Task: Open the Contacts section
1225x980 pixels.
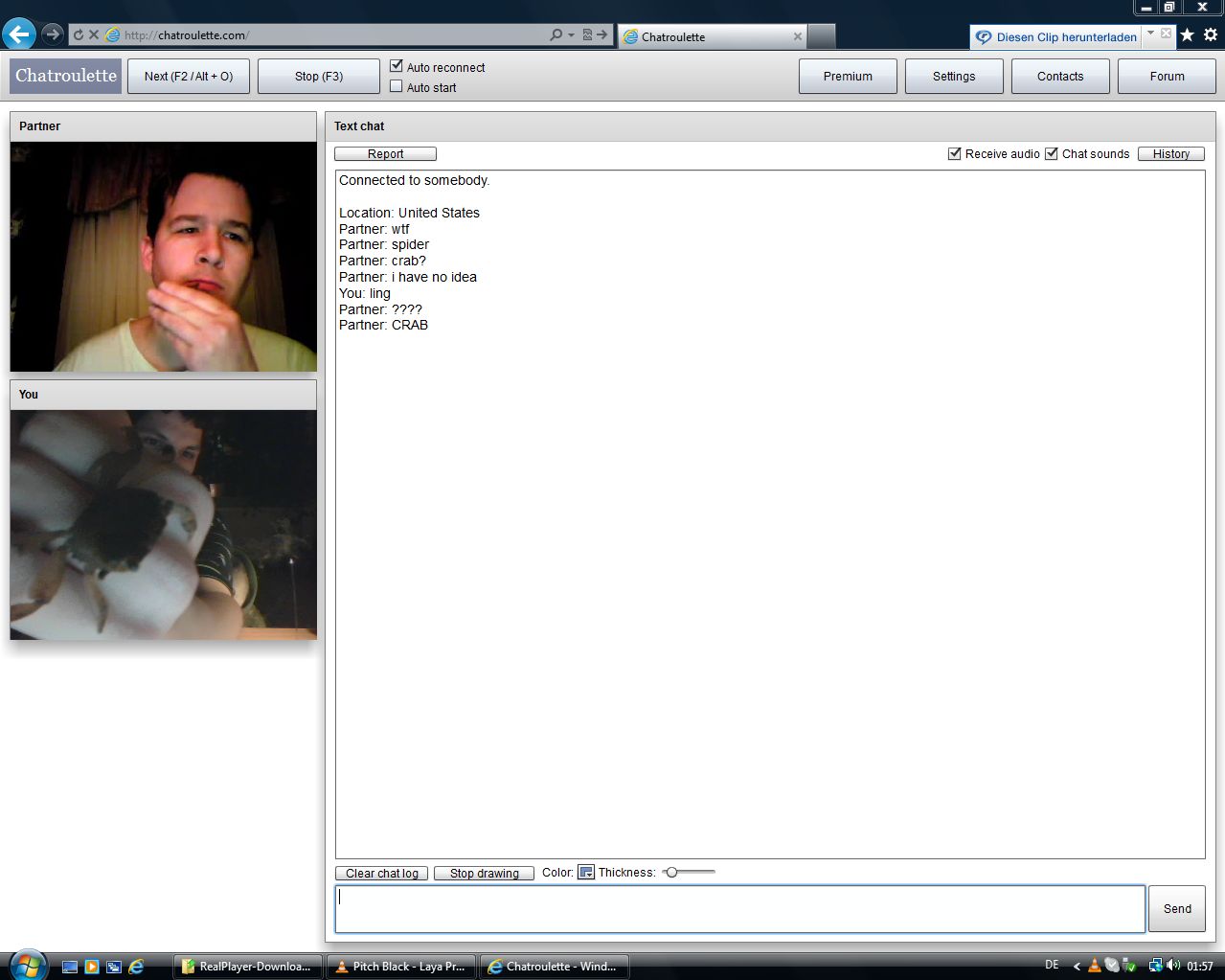Action: click(x=1060, y=76)
